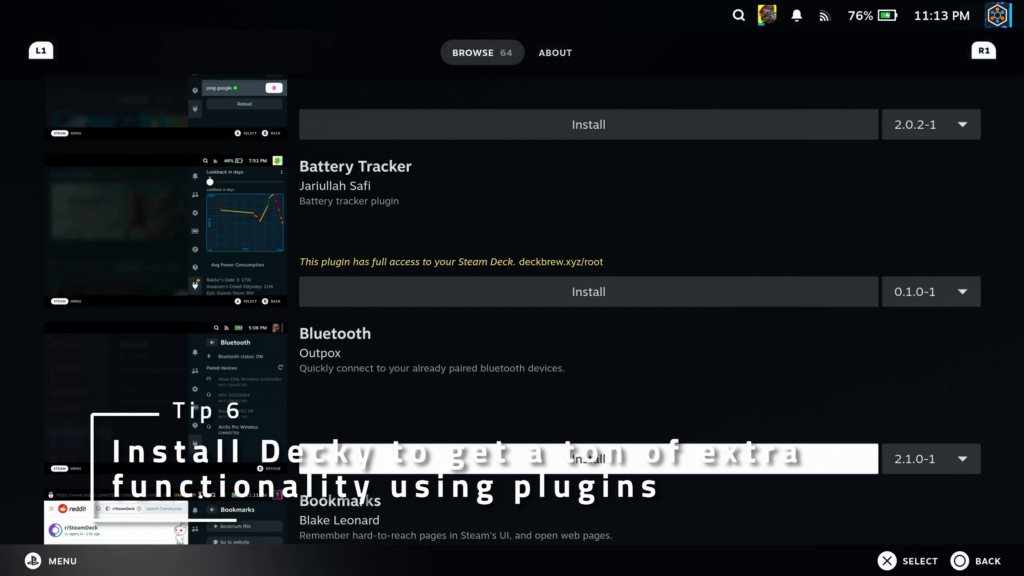Install the Battery Tracker plugin
The height and width of the screenshot is (576, 1024).
[x=588, y=292]
